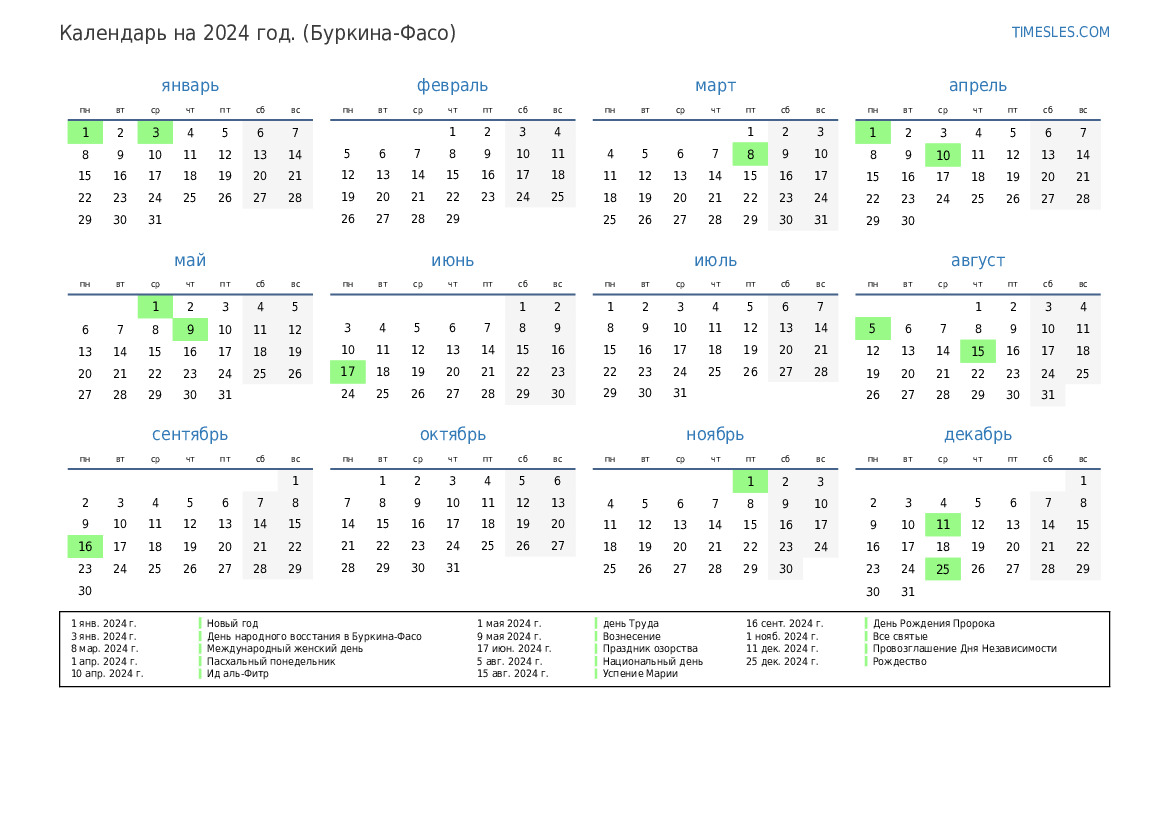The image size is (1169, 827).
Task: Click the November 1 holiday cell
Action: [750, 481]
